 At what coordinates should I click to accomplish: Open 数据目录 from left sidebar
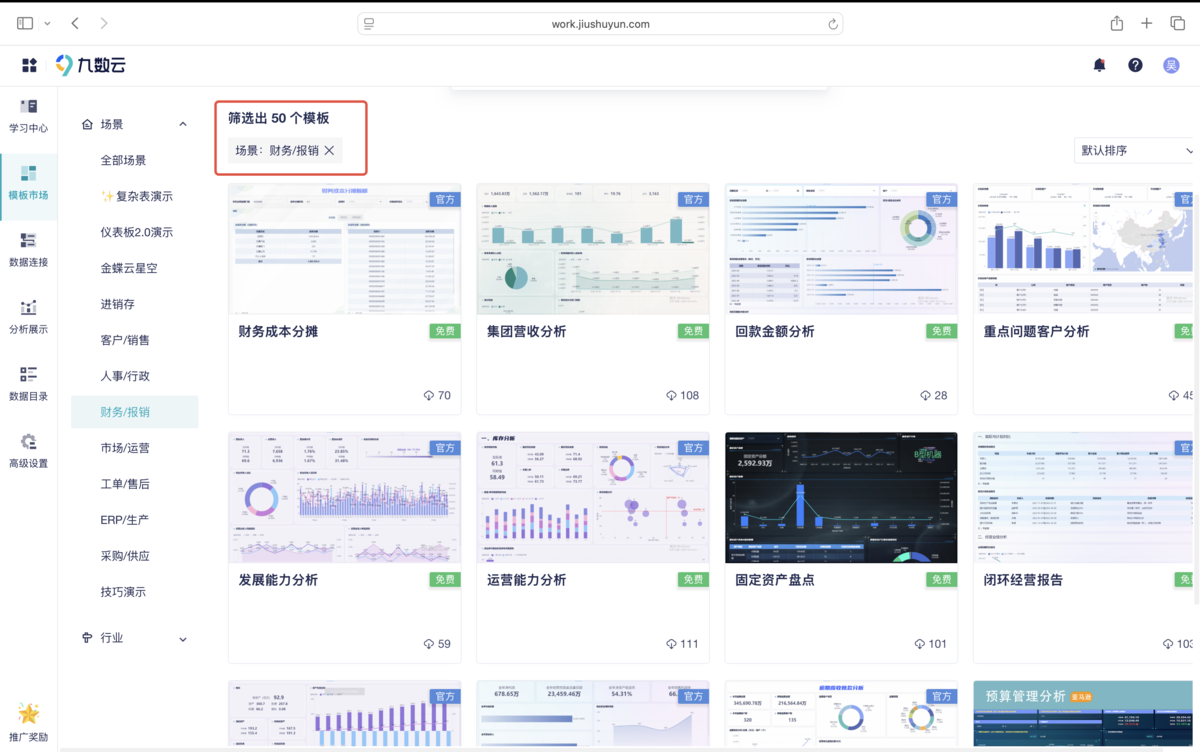[x=28, y=384]
